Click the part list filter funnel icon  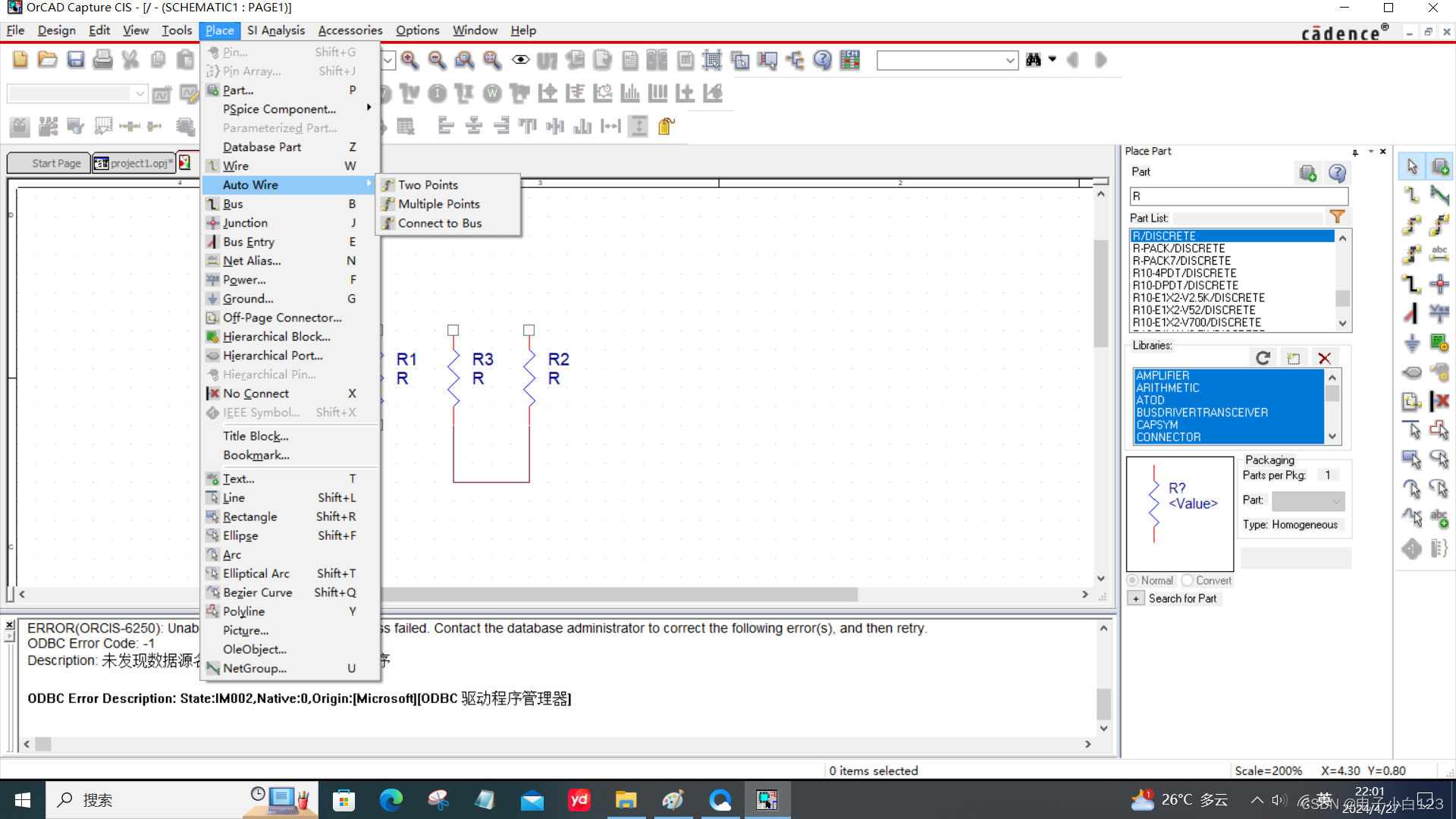point(1337,217)
